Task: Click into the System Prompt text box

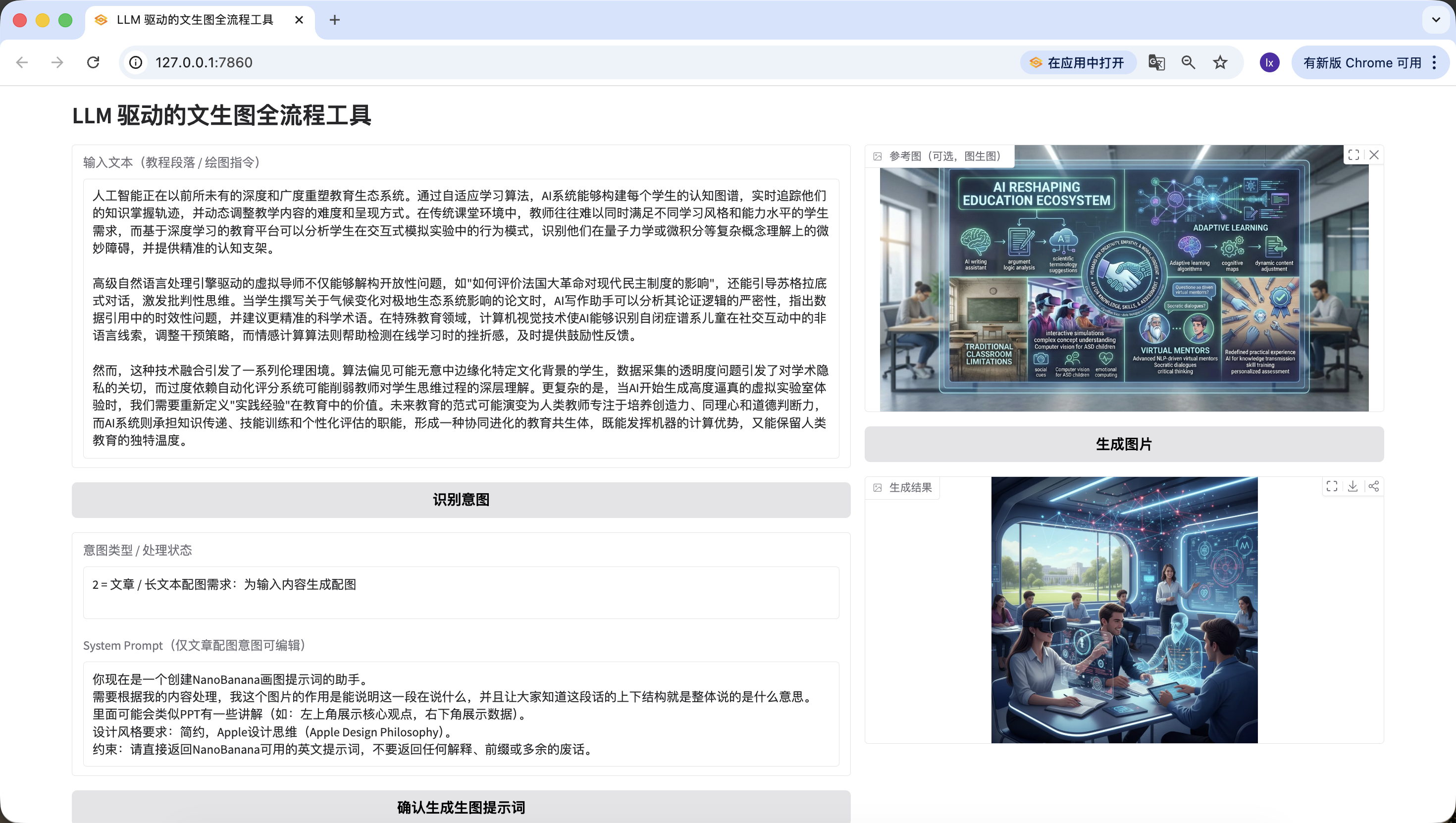Action: click(461, 714)
